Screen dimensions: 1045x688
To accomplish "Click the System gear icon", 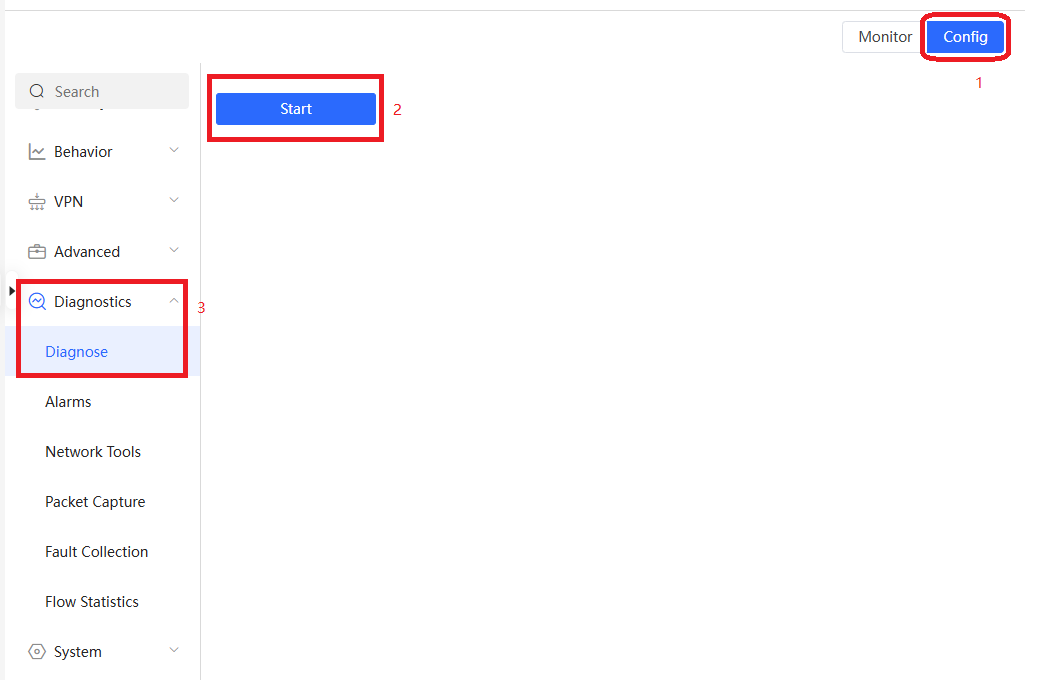I will click(x=37, y=652).
